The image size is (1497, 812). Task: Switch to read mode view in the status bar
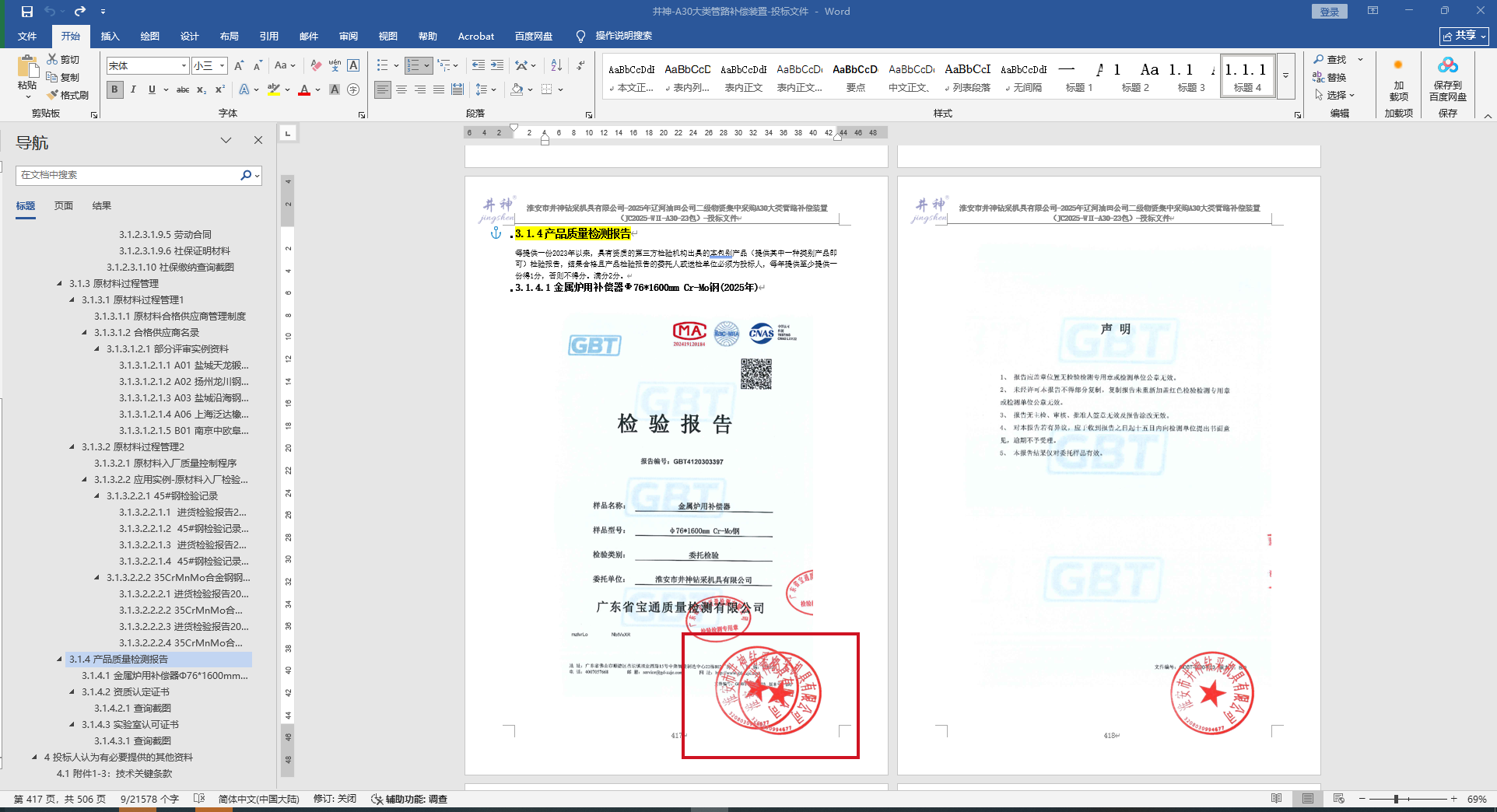tap(1277, 799)
